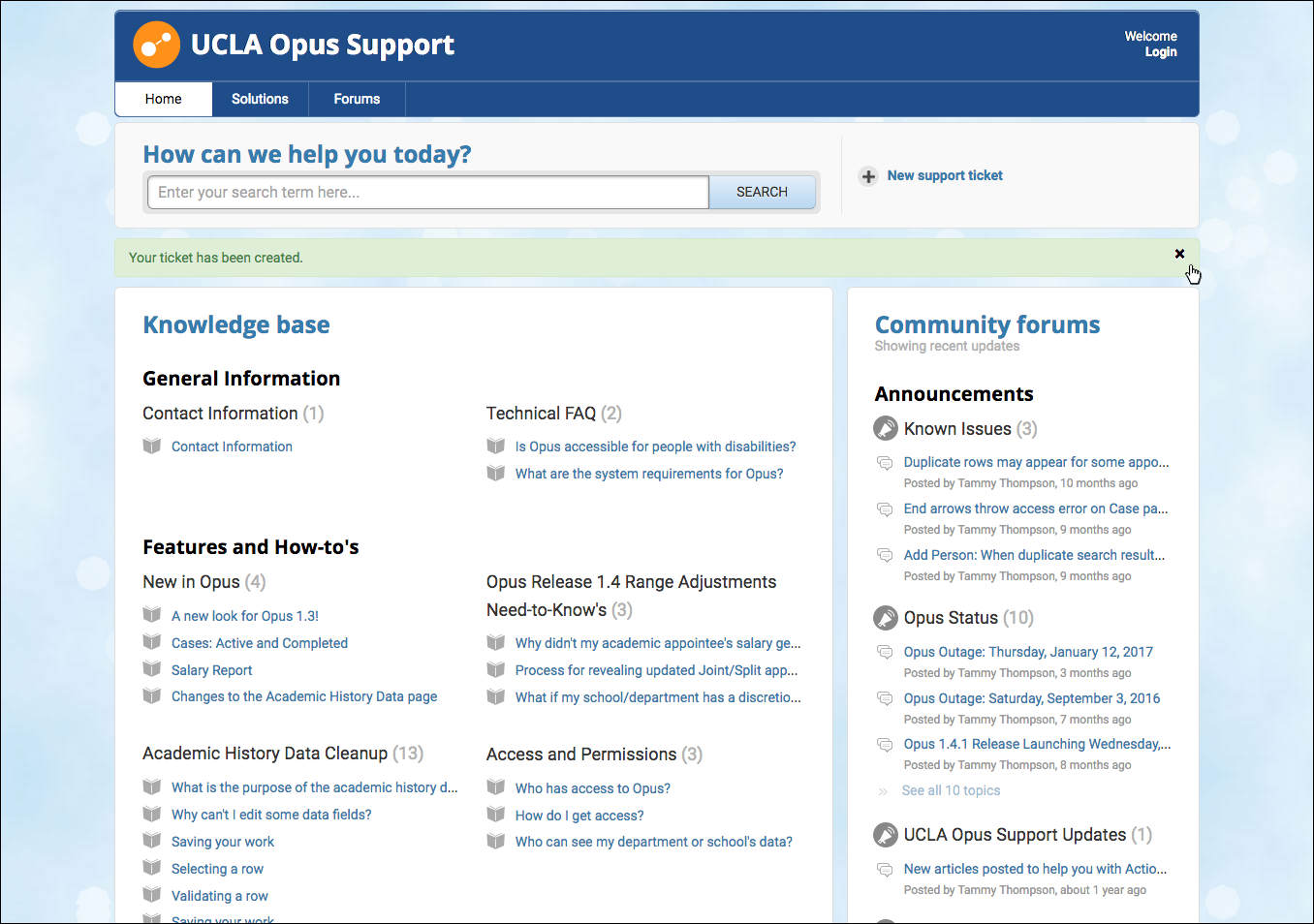Image resolution: width=1314 pixels, height=924 pixels.
Task: Open the Opus Status forum link
Action: point(951,618)
